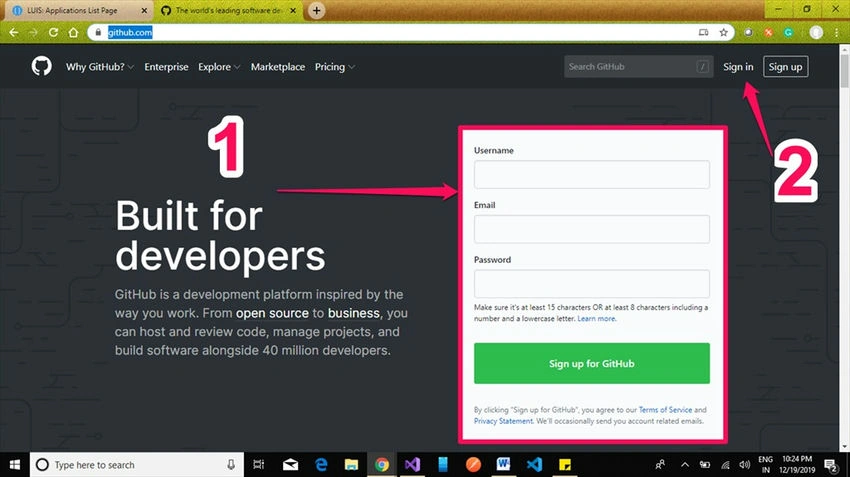
Task: Follow the open source link
Action: (x=272, y=313)
